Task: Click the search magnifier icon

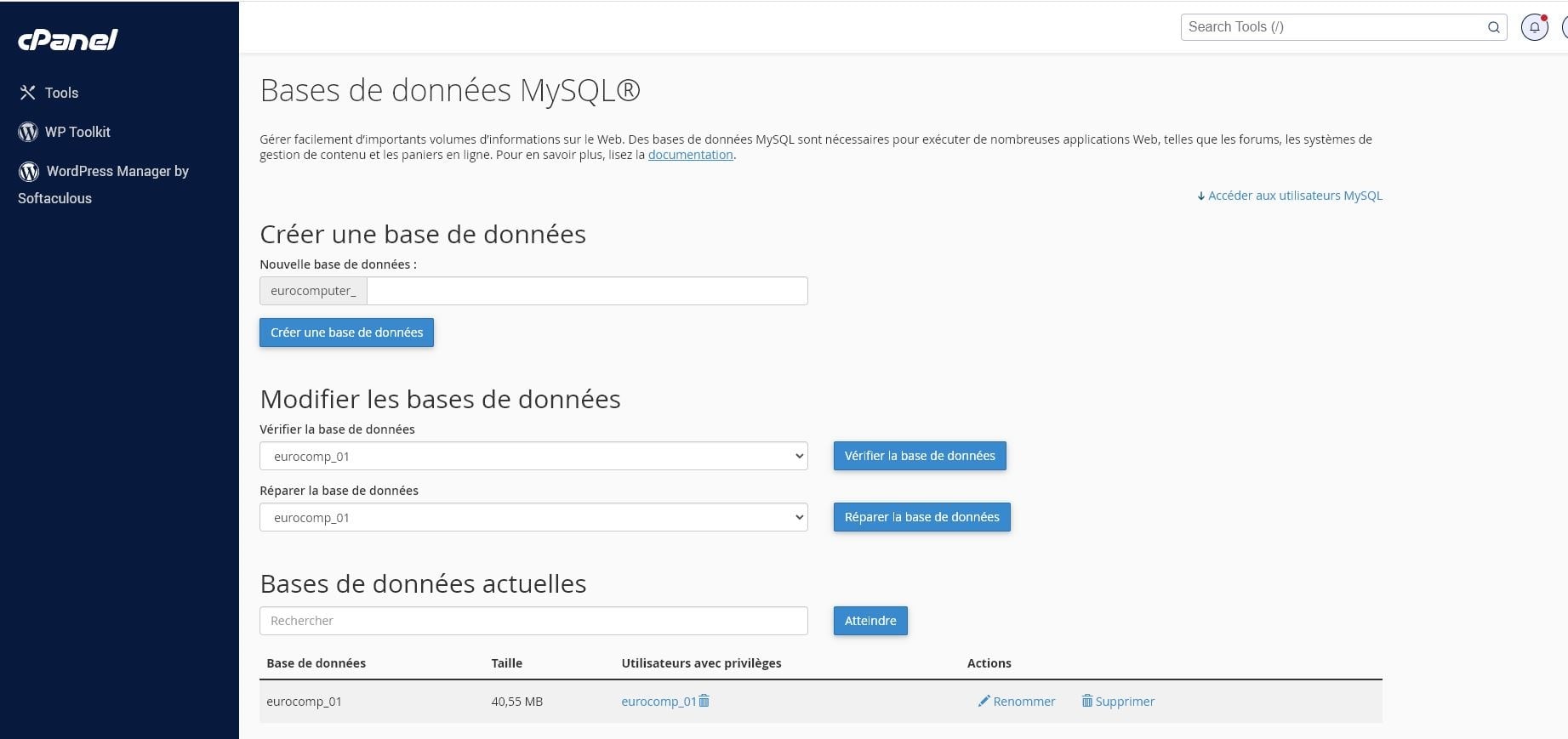Action: 1493,27
